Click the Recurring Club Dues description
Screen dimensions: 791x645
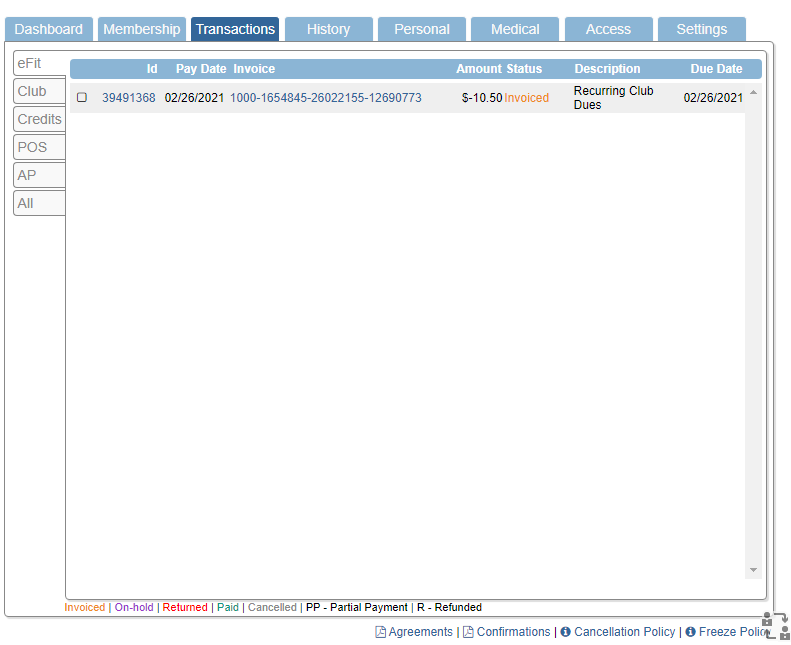(x=613, y=98)
